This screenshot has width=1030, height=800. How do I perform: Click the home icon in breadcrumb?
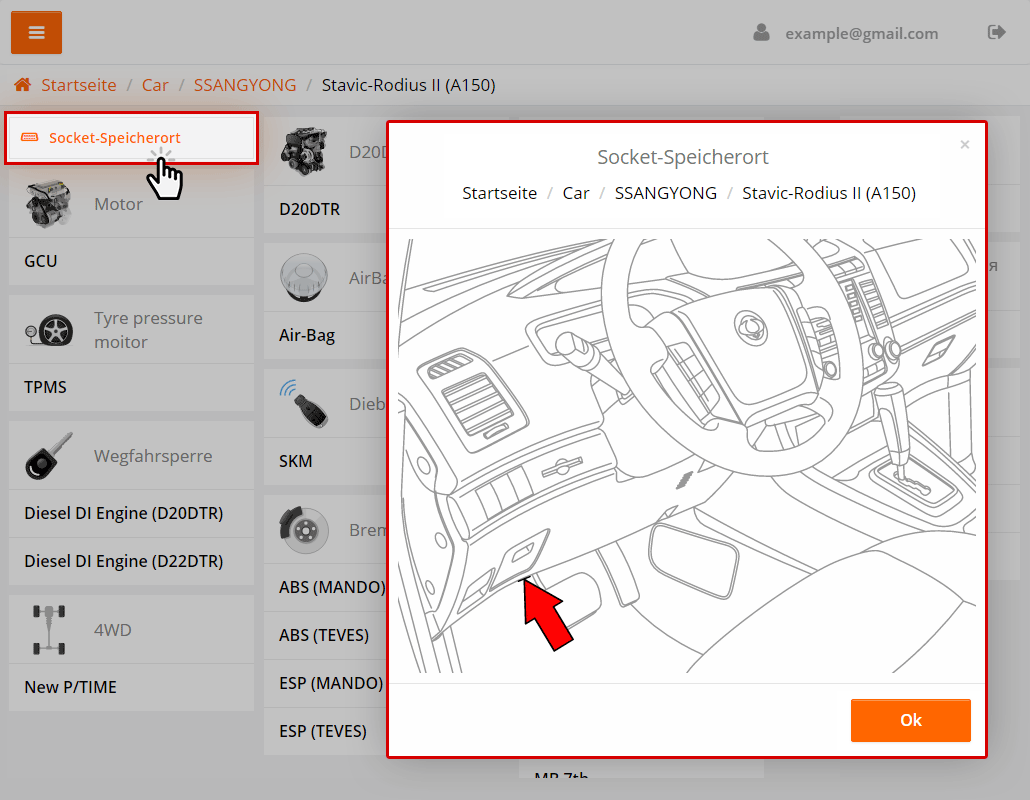(22, 85)
